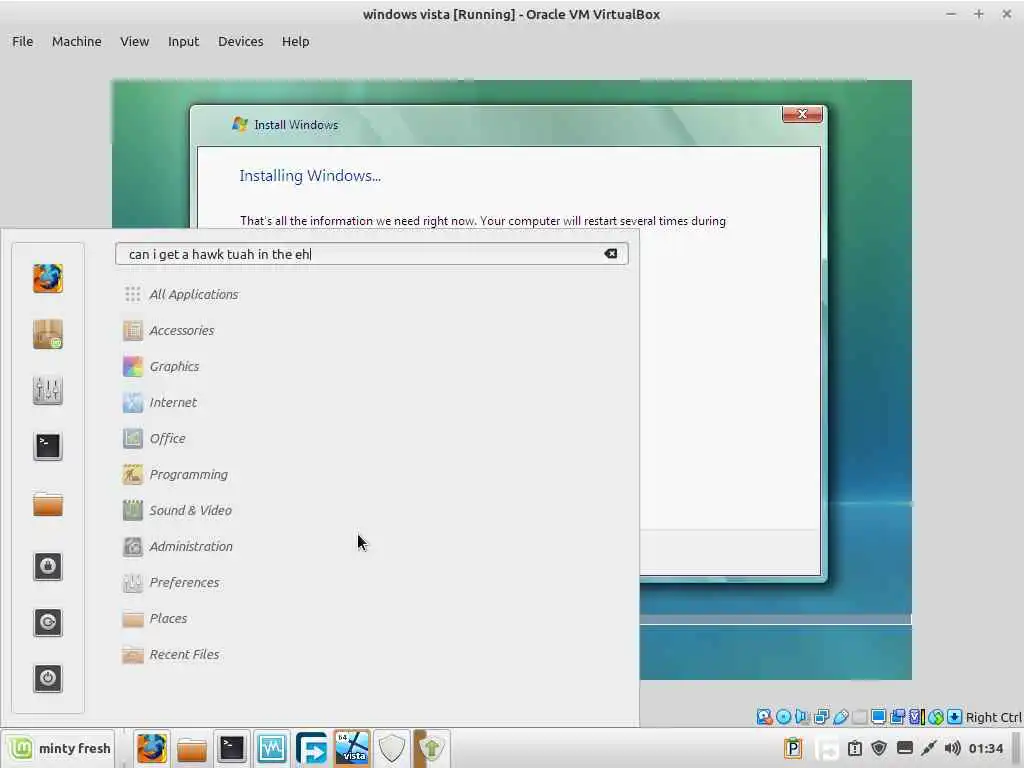Click the Installing Windows... heading
This screenshot has height=768, width=1024.
(x=310, y=176)
